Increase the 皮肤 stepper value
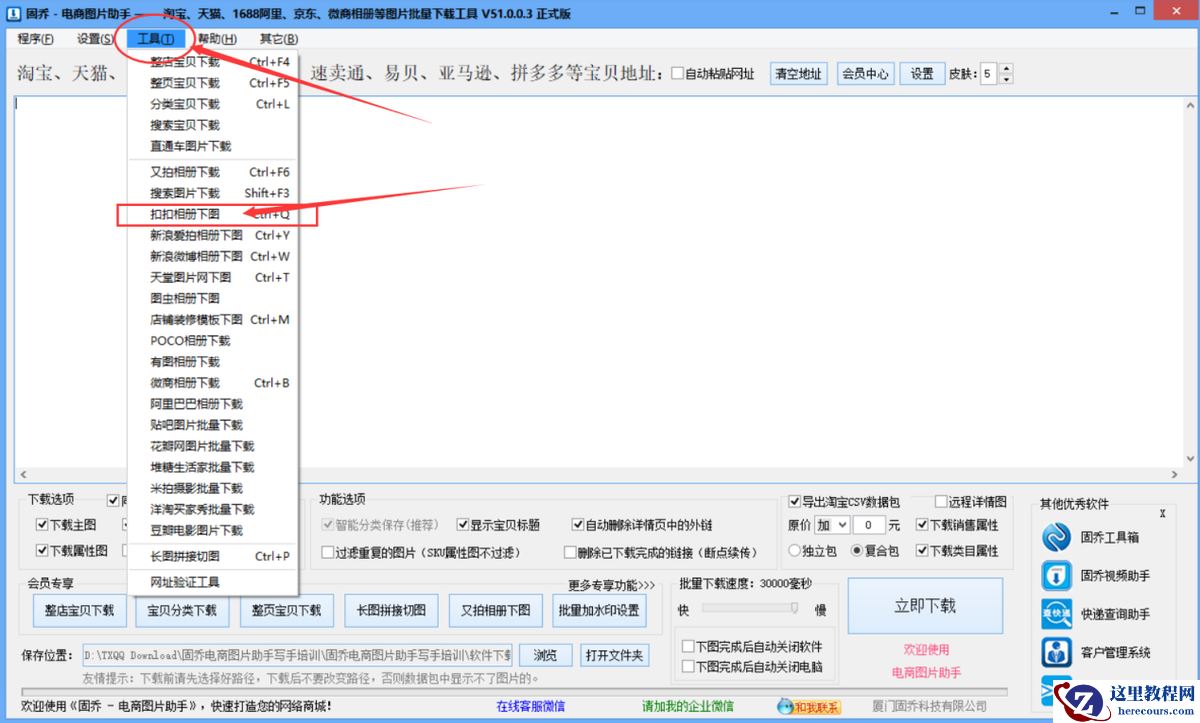Image resolution: width=1200 pixels, height=723 pixels. tap(1006, 69)
